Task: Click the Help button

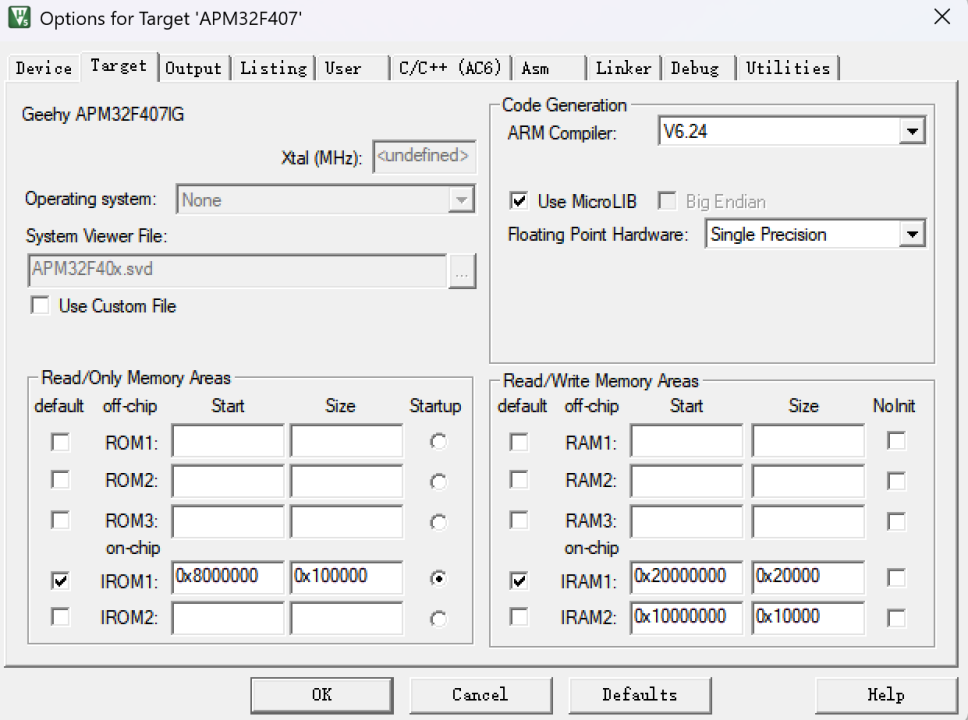Action: [885, 694]
